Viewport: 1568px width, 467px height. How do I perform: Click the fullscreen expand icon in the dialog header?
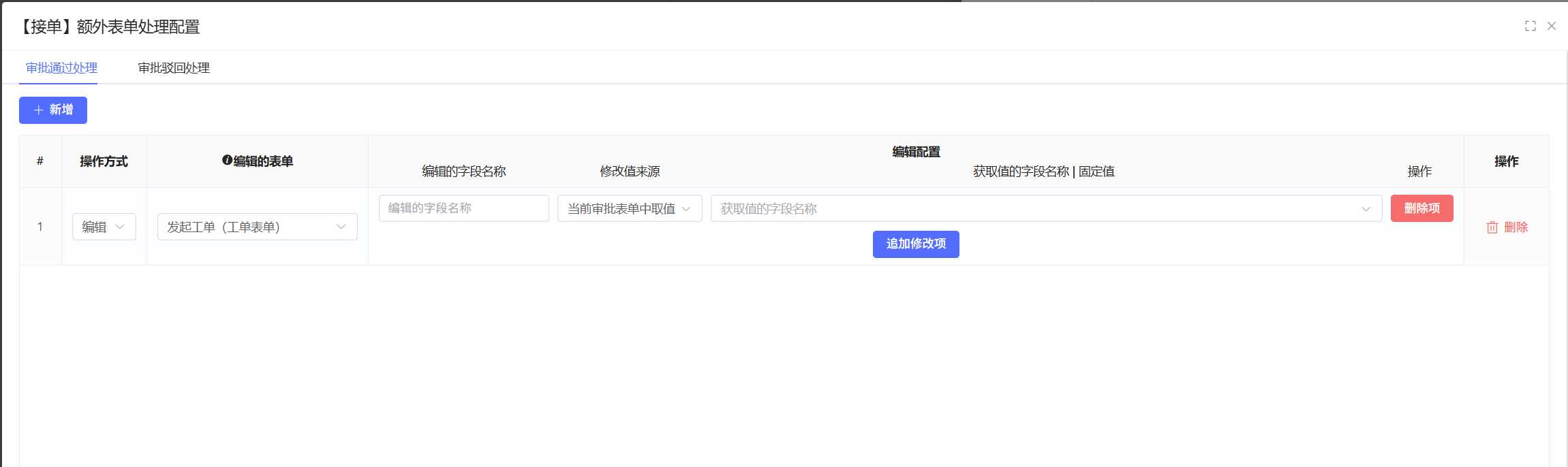pyautogui.click(x=1531, y=26)
